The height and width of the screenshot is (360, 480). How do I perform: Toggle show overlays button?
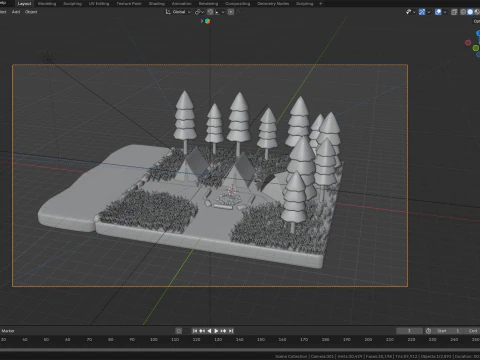(x=438, y=12)
